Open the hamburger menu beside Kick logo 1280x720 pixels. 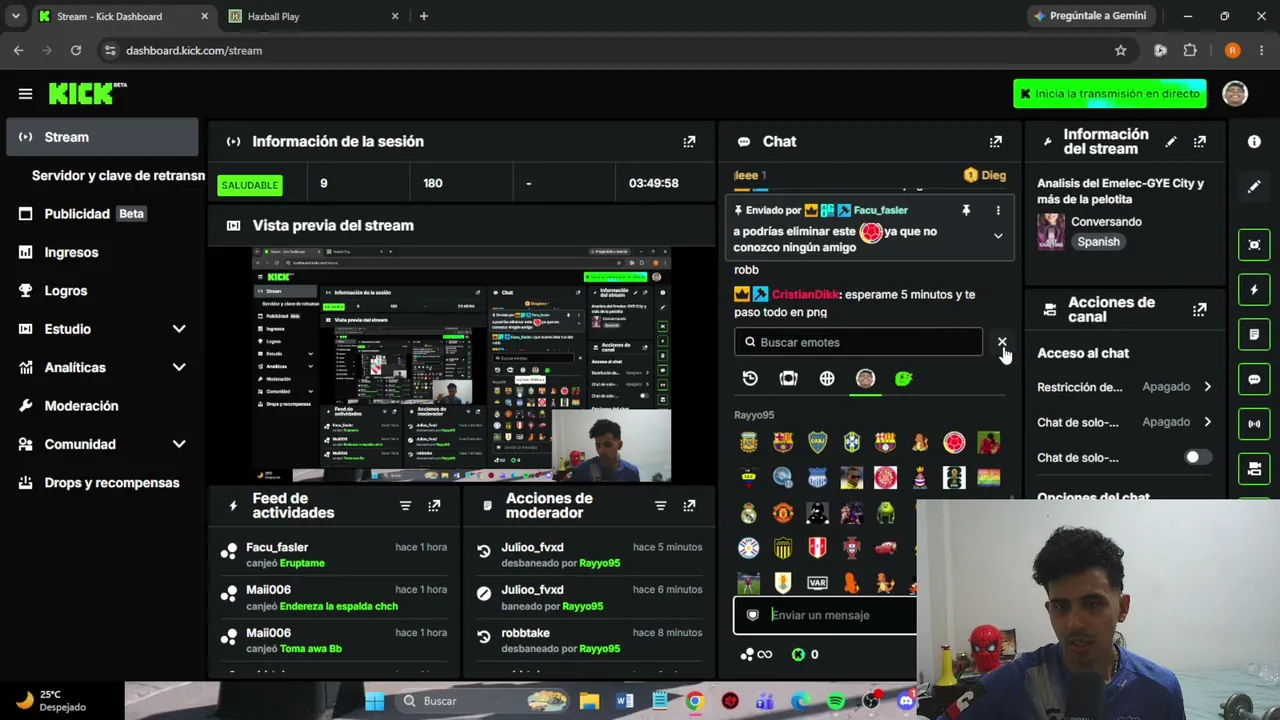(x=25, y=93)
